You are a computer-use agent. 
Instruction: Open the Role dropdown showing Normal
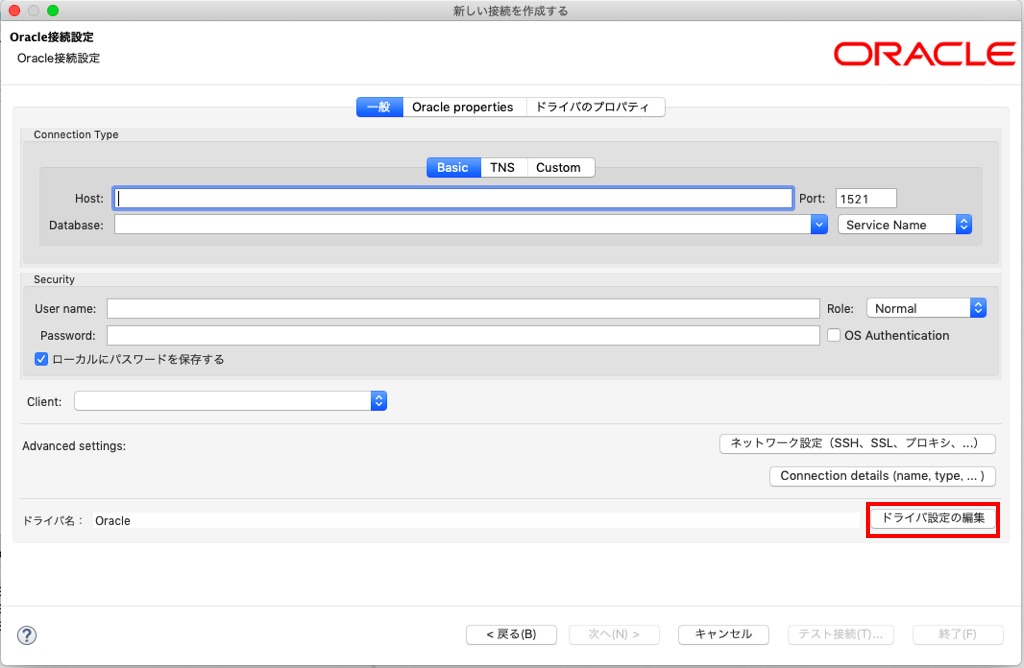point(926,308)
